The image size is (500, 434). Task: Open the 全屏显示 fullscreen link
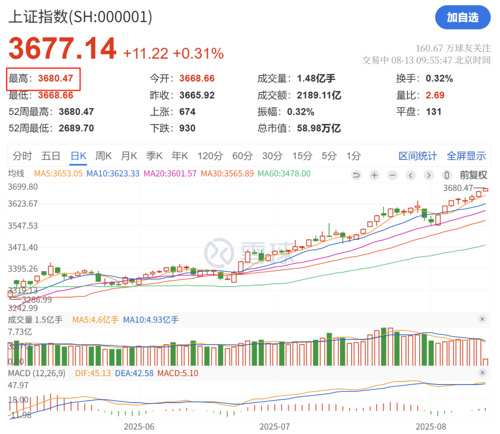tap(466, 156)
